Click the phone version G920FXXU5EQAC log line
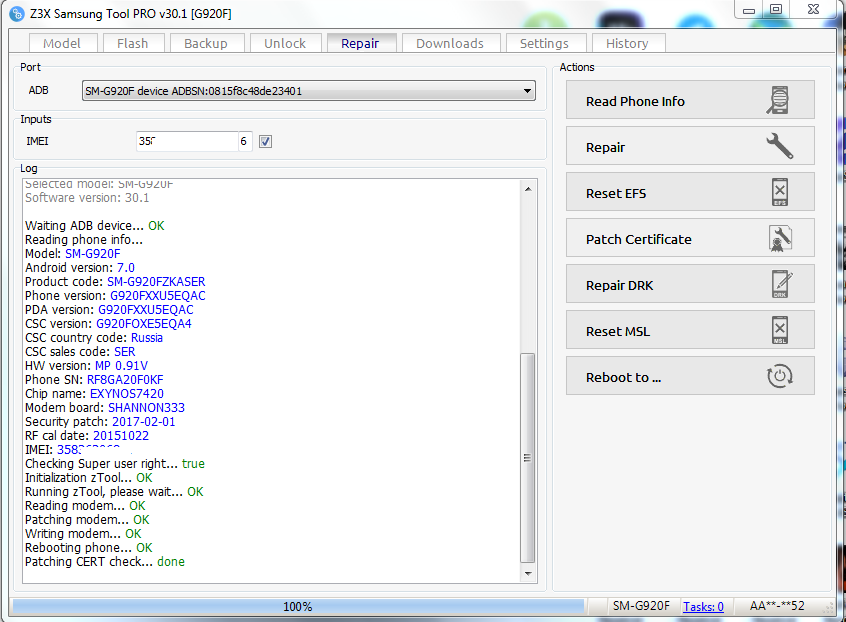 click(x=115, y=296)
